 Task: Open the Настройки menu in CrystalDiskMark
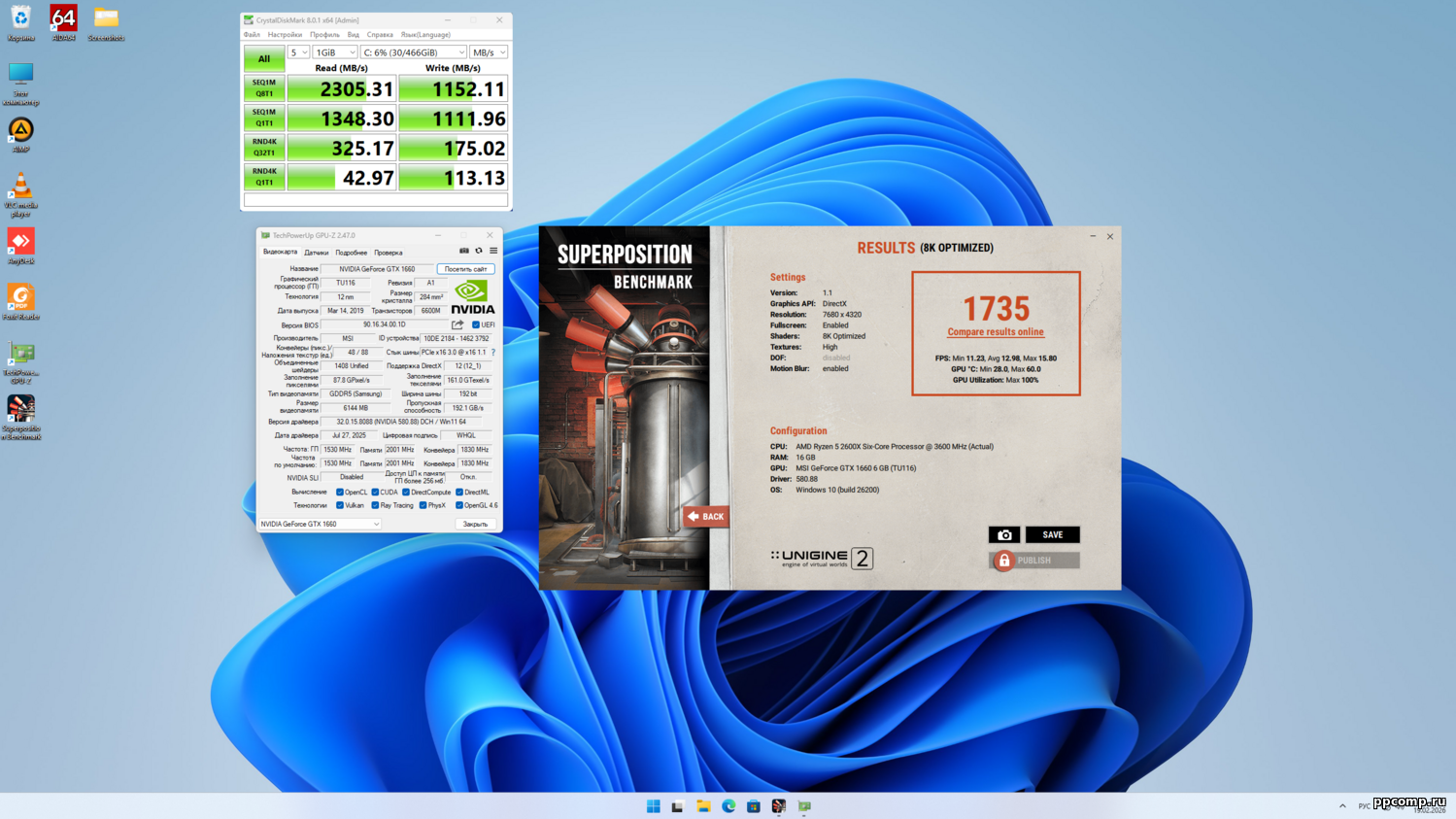tap(285, 35)
